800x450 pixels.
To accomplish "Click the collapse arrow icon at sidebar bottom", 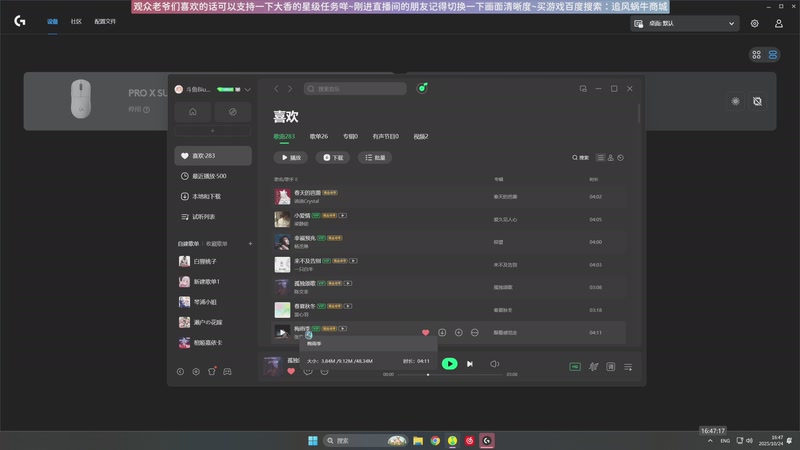I will tap(180, 371).
